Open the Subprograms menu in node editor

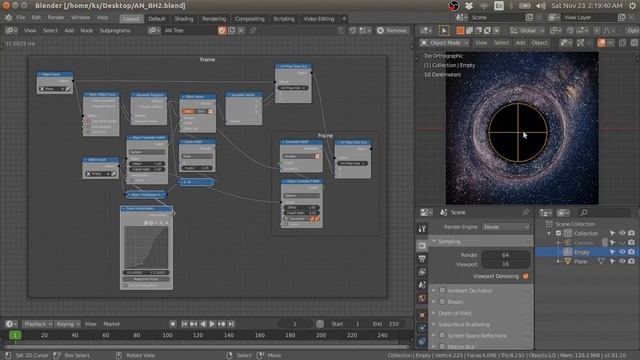click(x=115, y=31)
